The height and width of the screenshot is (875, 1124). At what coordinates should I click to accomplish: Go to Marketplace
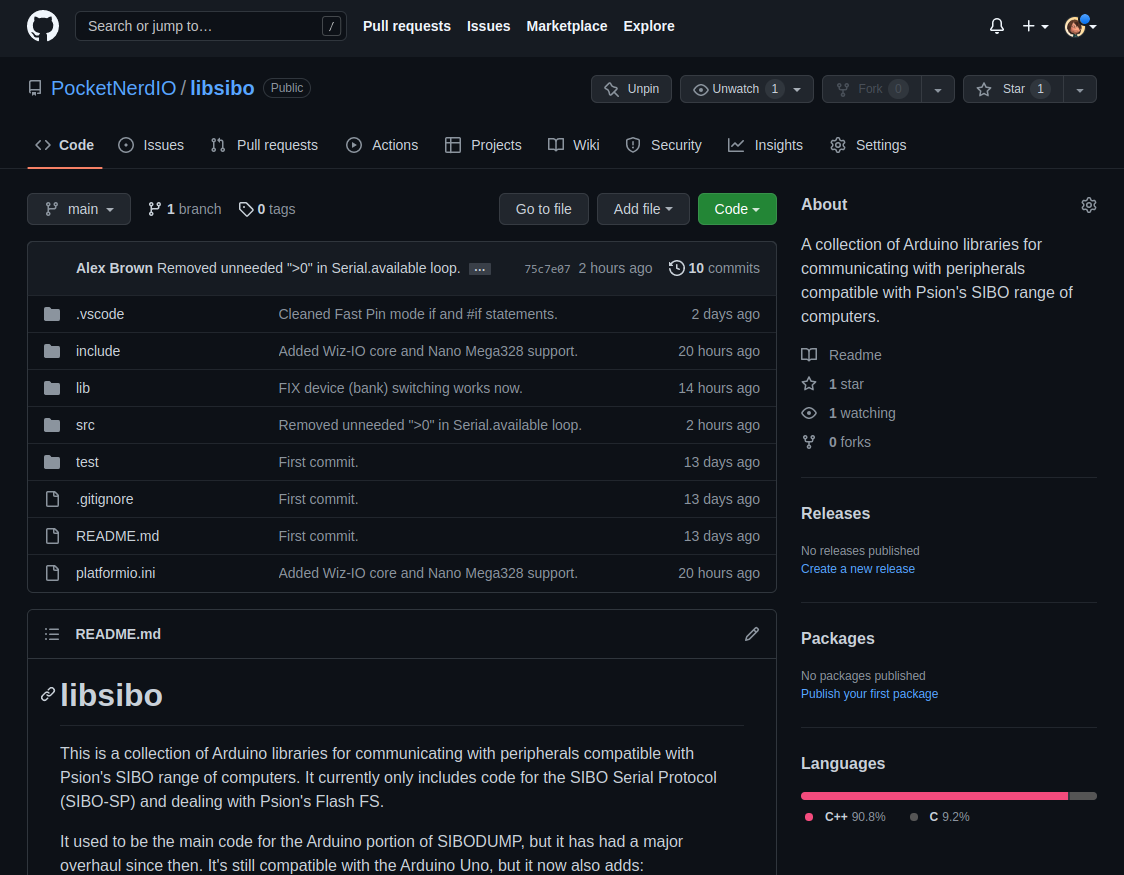point(566,27)
